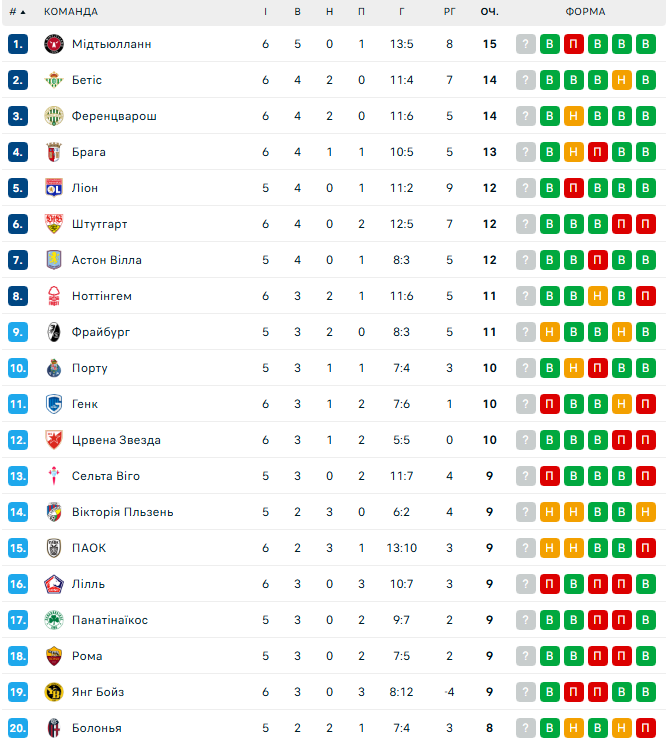
Task: Sort by the КОМАНДА column header
Action: point(71,12)
